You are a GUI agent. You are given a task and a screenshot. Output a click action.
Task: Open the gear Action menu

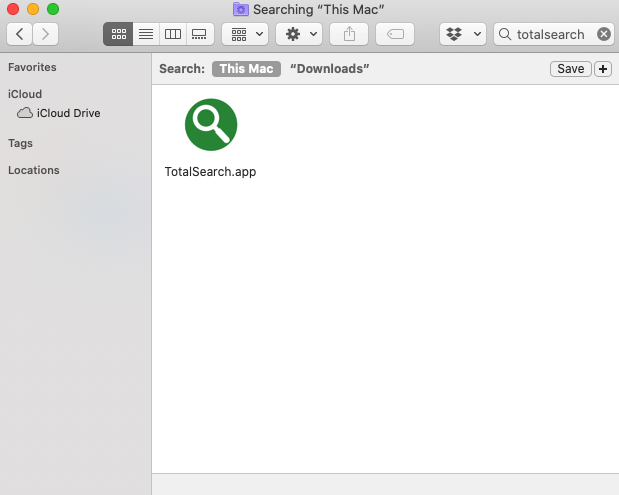point(298,34)
